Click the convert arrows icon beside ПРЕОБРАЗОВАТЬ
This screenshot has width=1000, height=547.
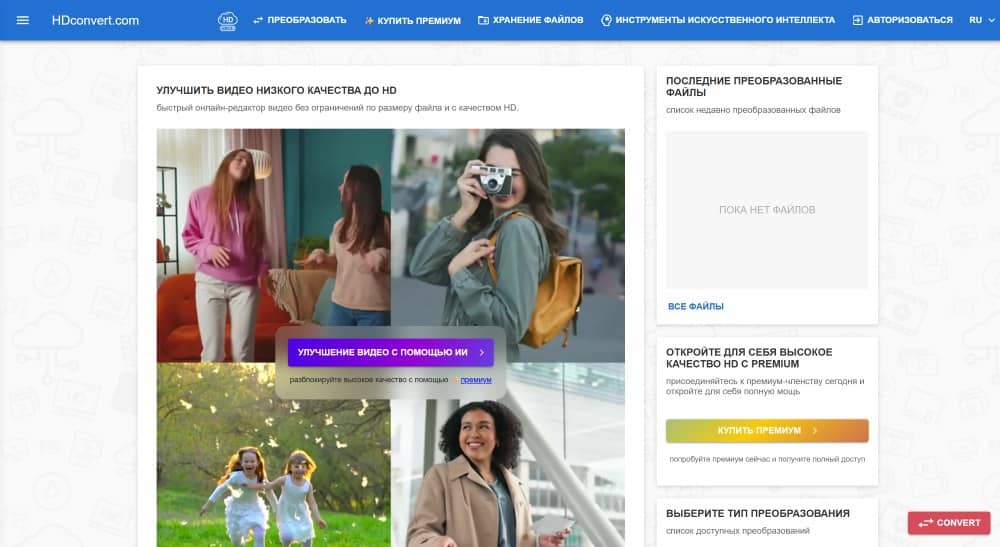pyautogui.click(x=258, y=20)
